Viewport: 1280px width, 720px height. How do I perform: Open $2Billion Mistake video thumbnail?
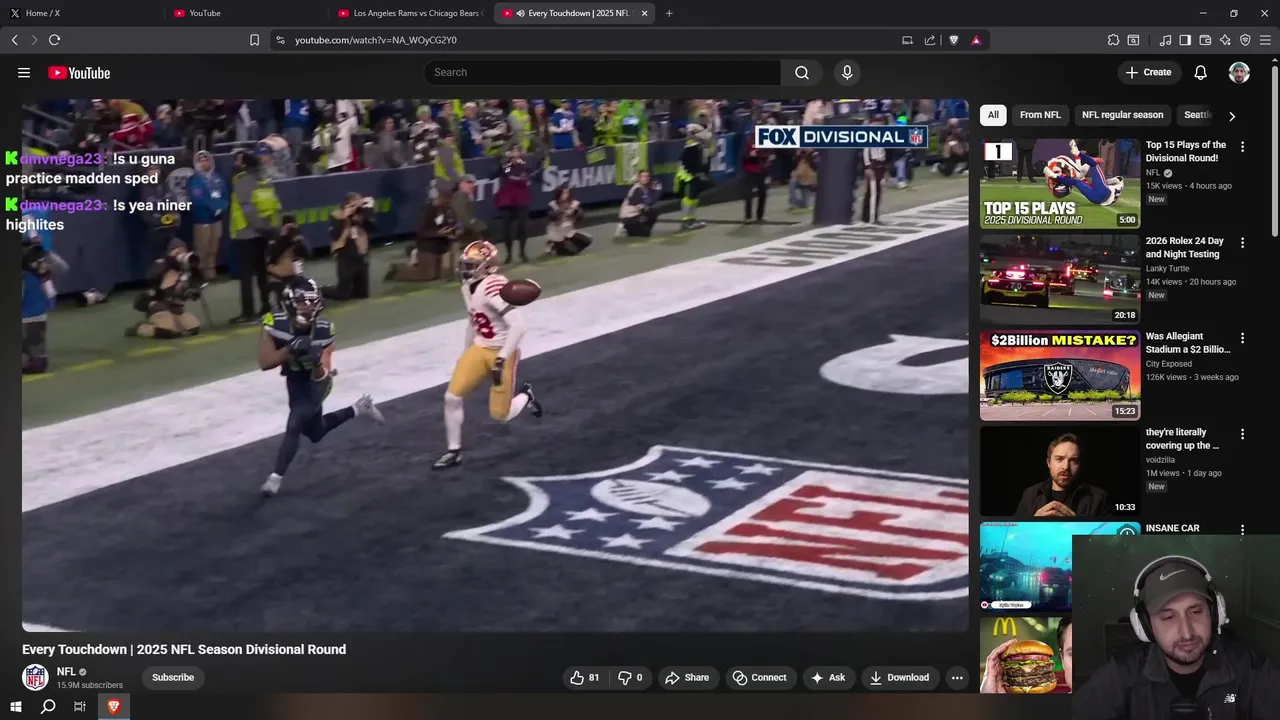pos(1060,375)
